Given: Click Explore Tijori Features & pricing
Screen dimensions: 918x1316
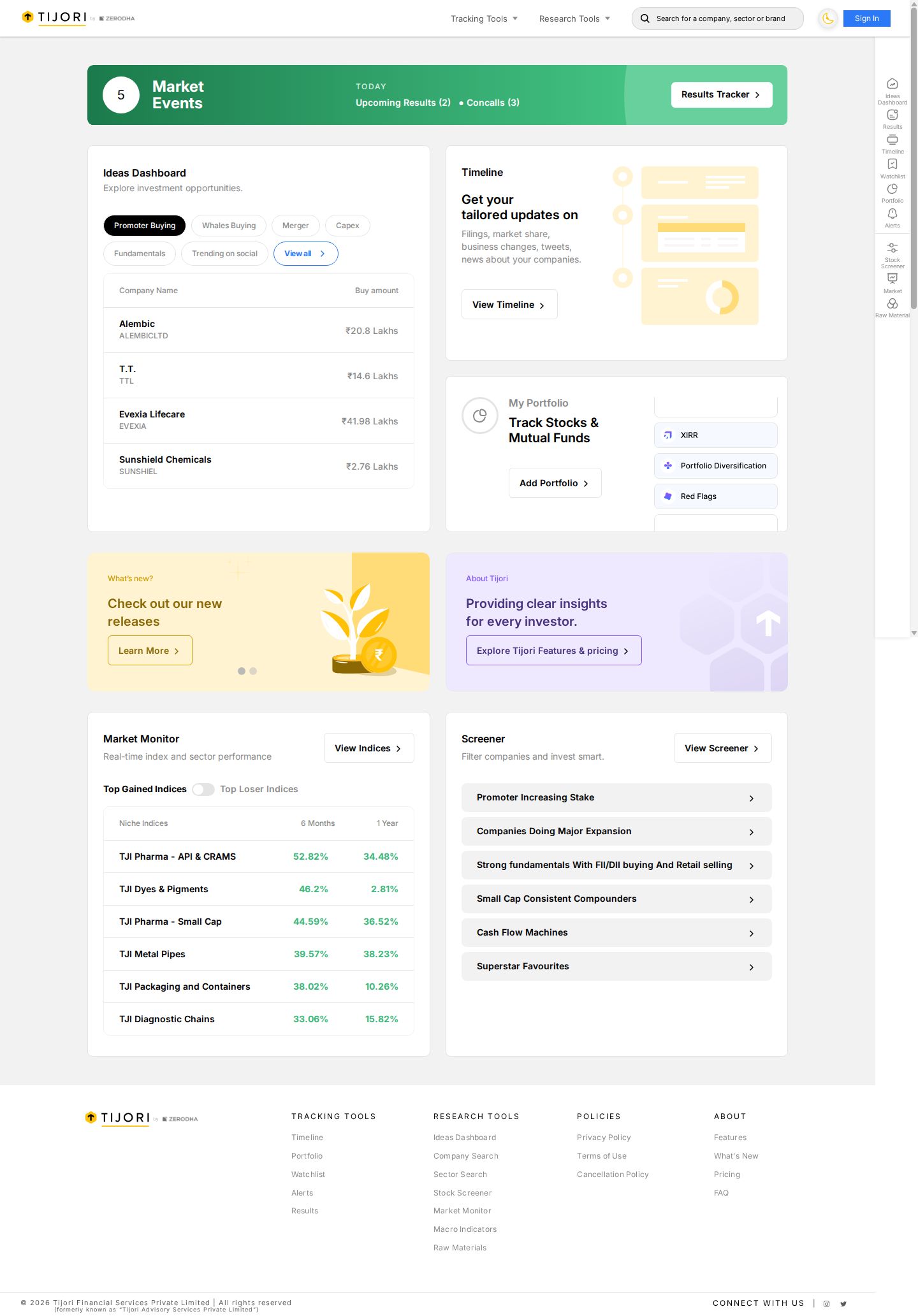Looking at the screenshot, I should [553, 651].
